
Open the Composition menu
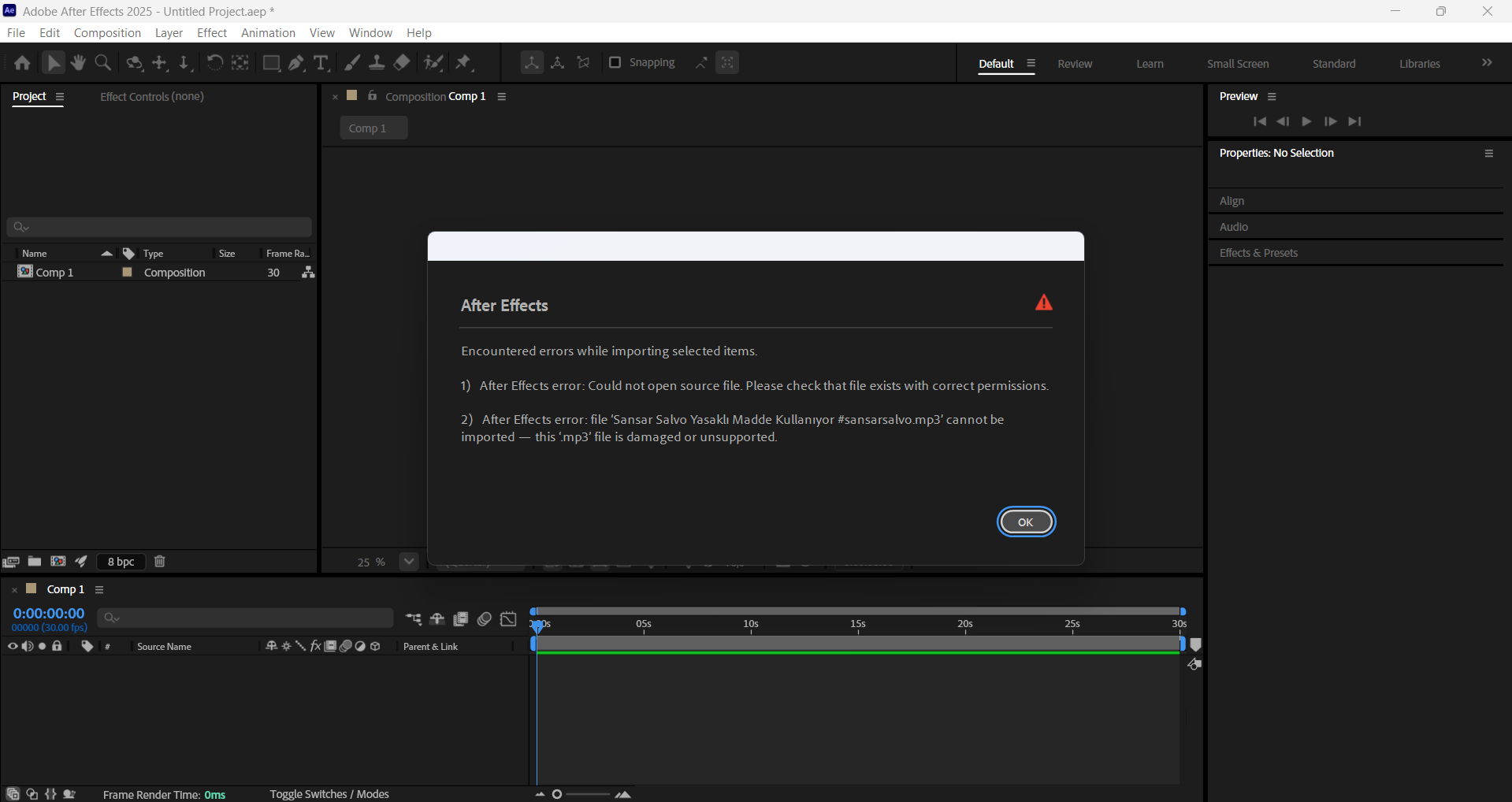[x=107, y=33]
